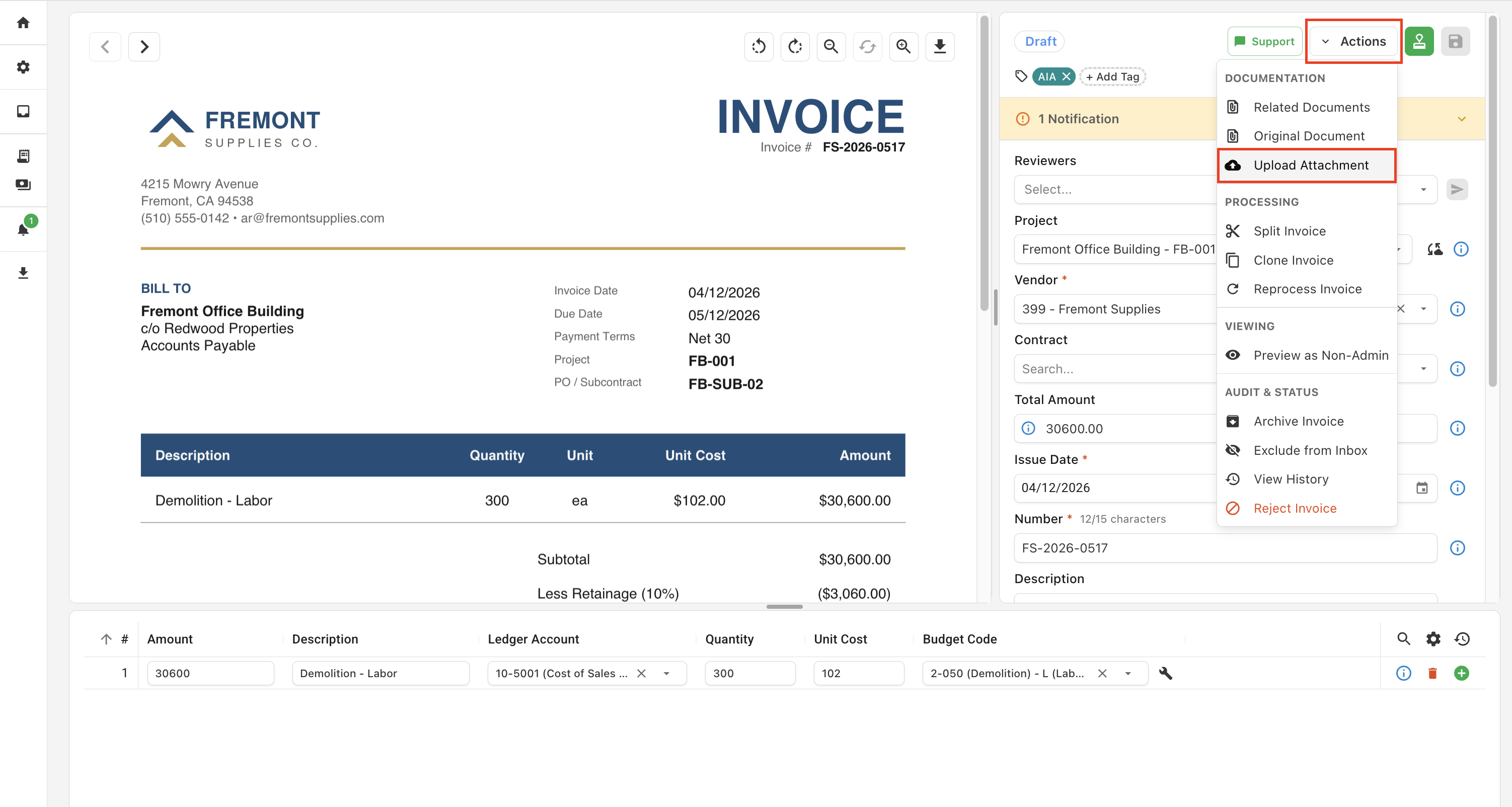
Task: Open info icon beside Project field
Action: pos(1461,249)
